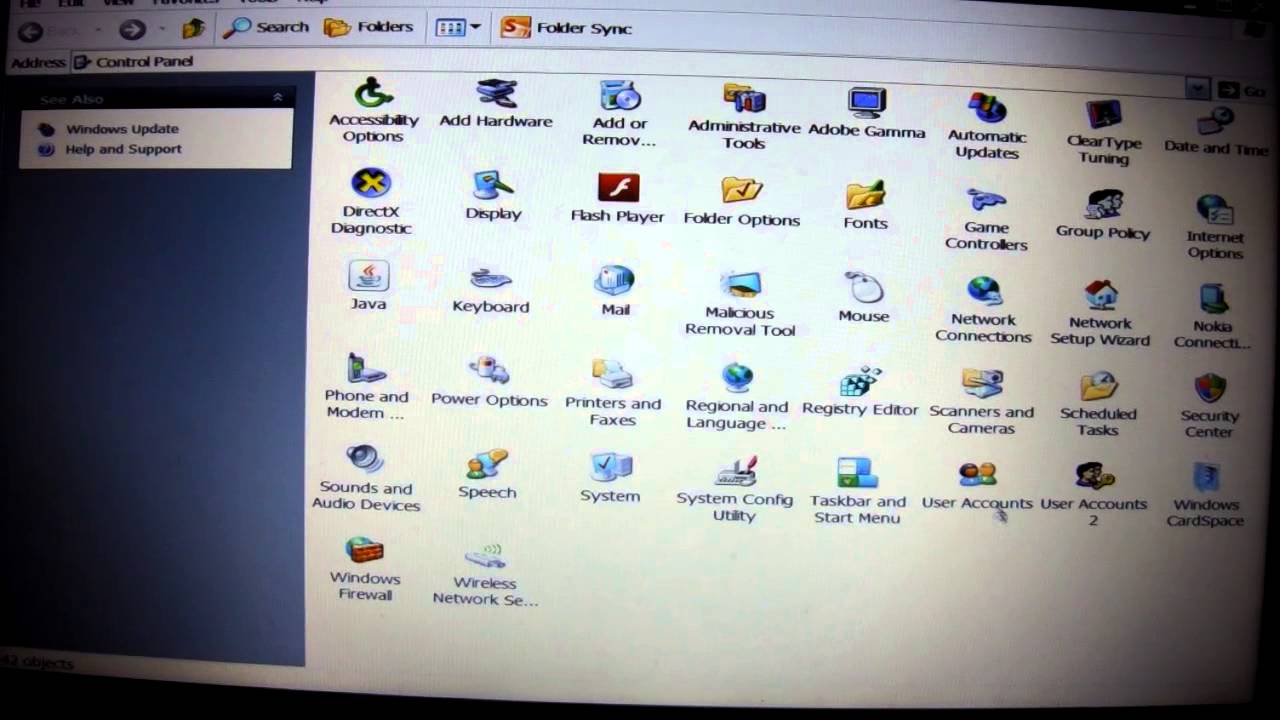Launch Registry Editor

[860, 393]
